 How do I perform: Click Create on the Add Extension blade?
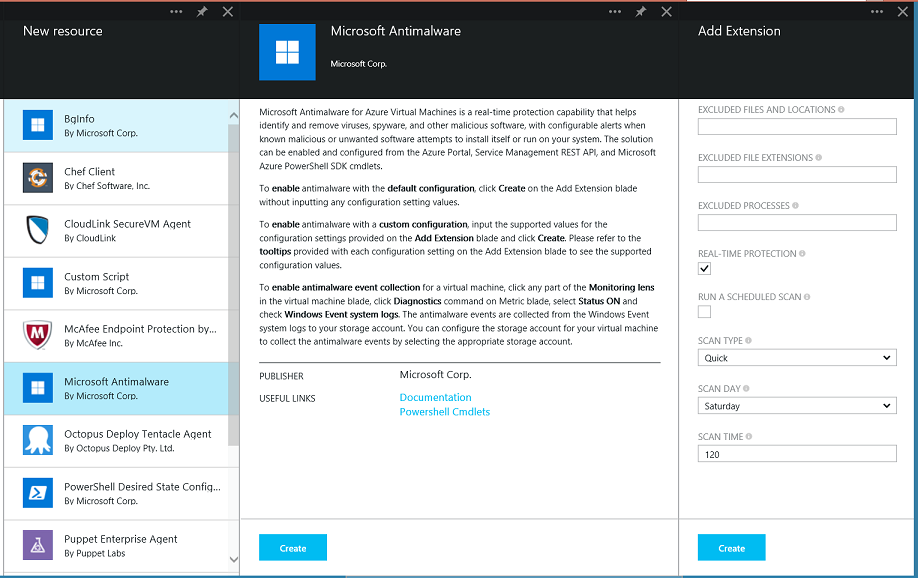(x=731, y=548)
